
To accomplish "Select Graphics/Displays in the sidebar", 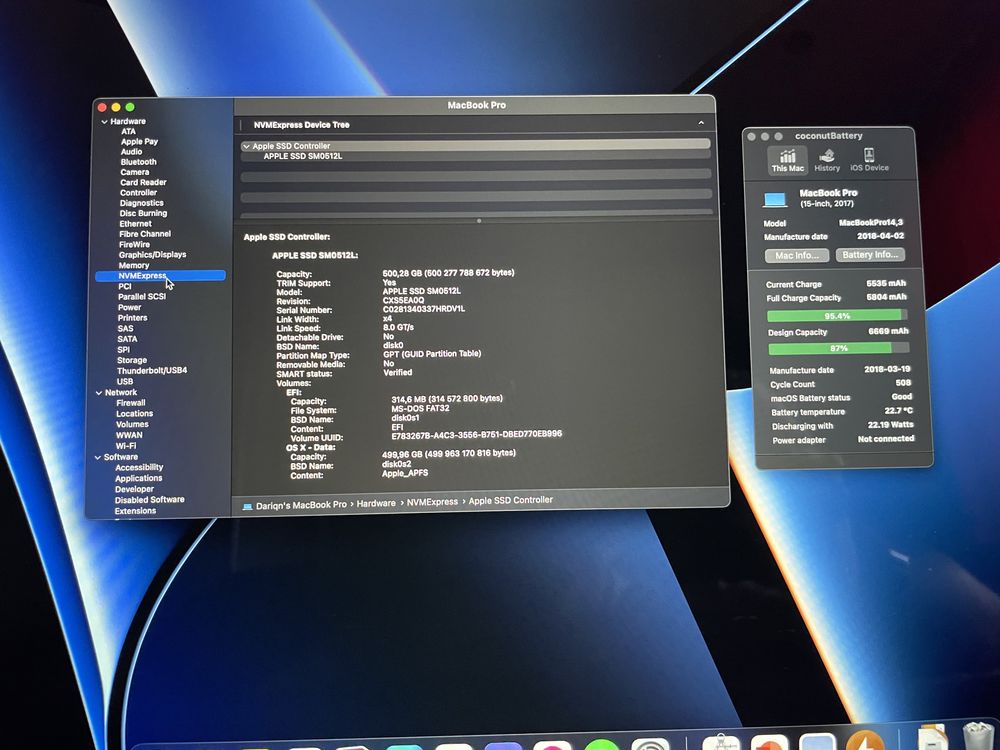I will (x=152, y=254).
